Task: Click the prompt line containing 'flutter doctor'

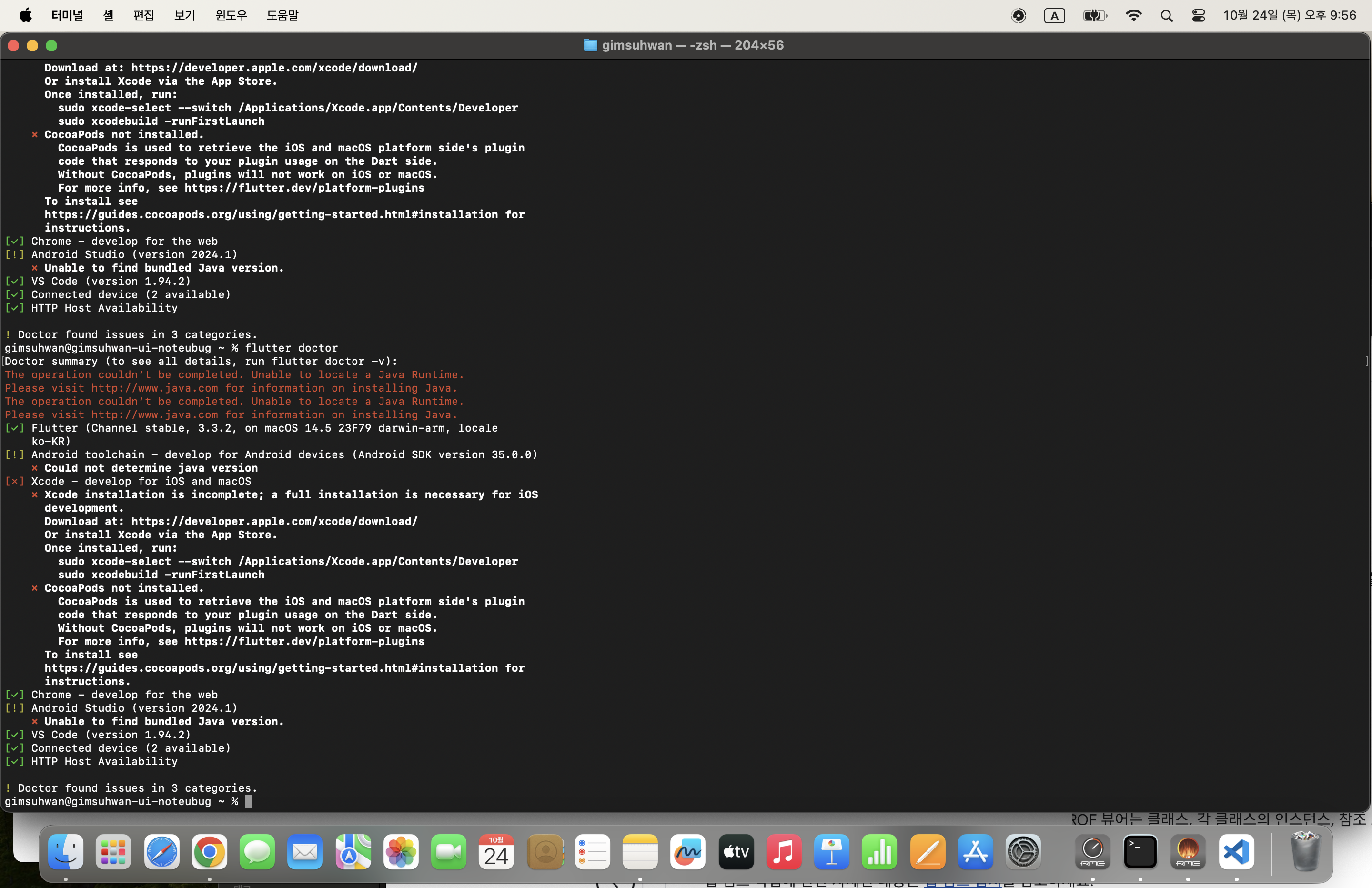Action: point(171,348)
